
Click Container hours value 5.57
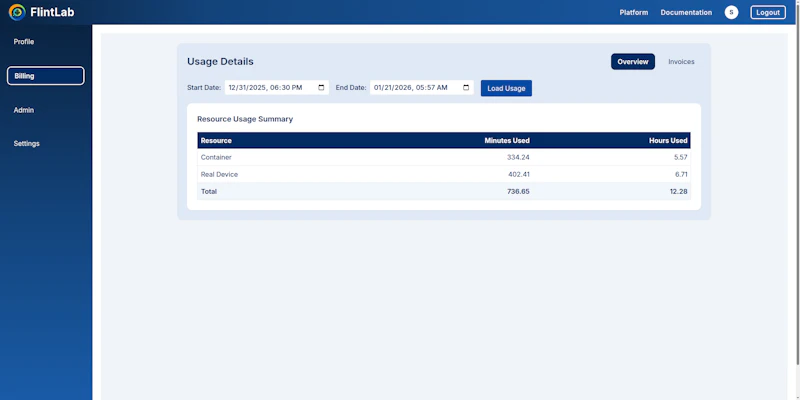681,157
